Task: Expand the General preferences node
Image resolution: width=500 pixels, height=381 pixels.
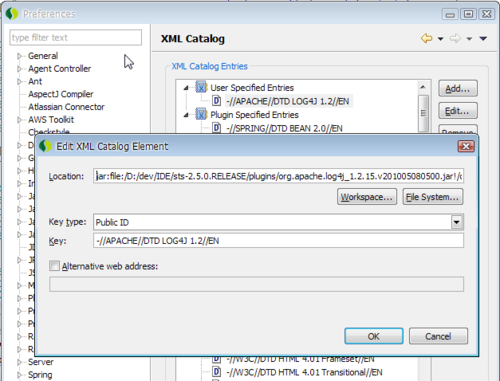Action: coord(19,56)
